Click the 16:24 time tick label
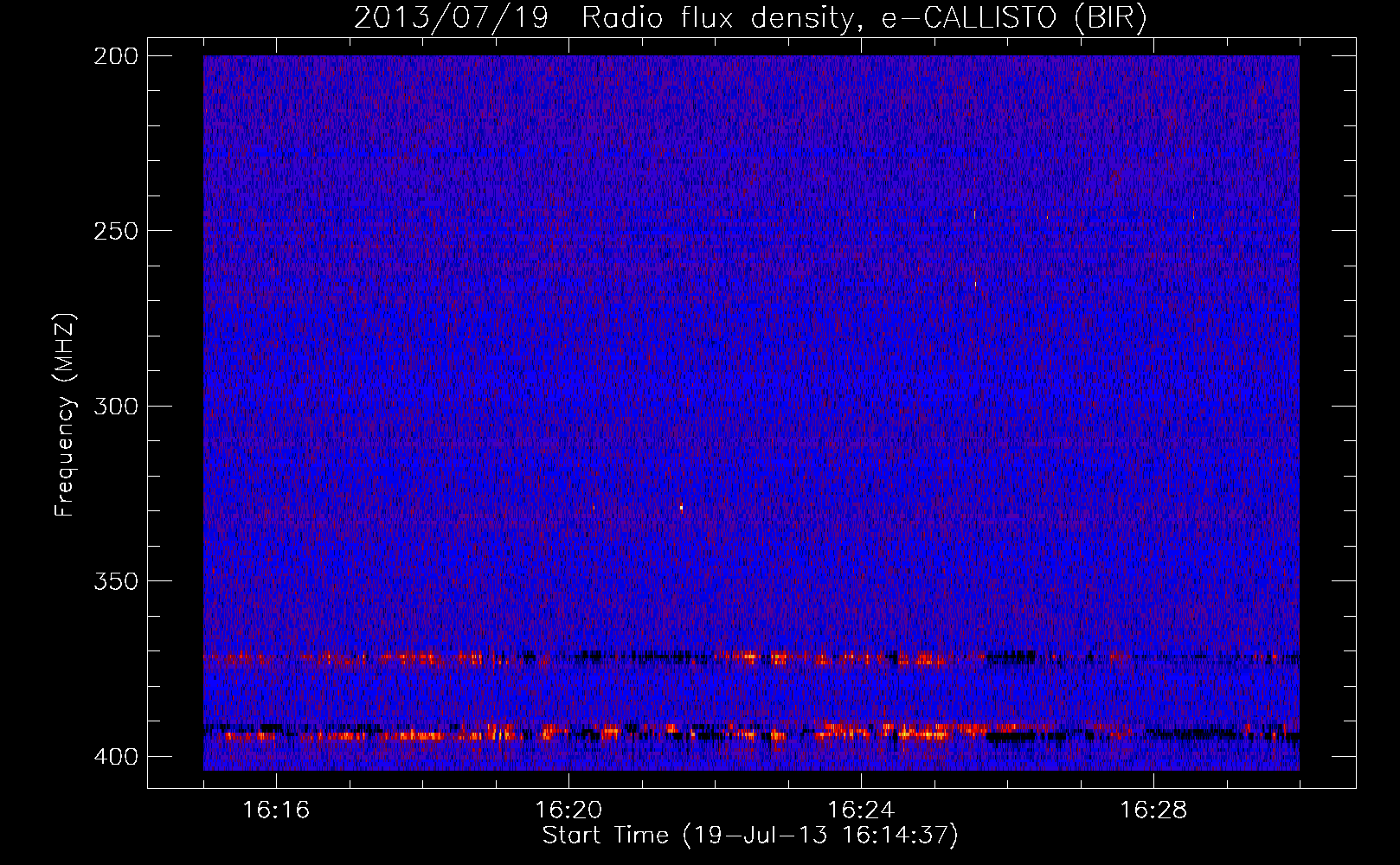Image resolution: width=1400 pixels, height=865 pixels. [x=861, y=810]
